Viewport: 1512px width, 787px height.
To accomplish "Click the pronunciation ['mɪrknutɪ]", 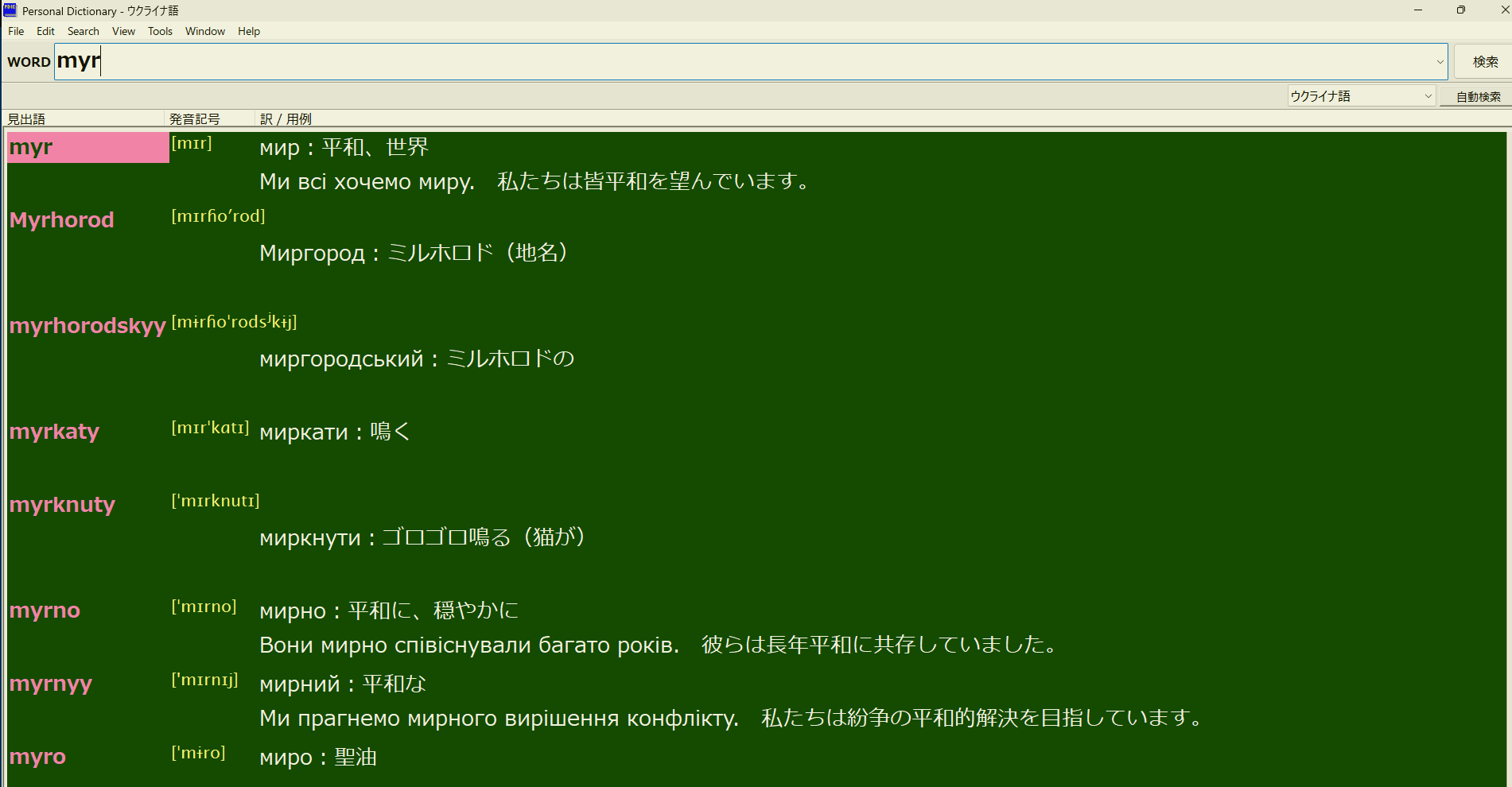I will point(216,501).
